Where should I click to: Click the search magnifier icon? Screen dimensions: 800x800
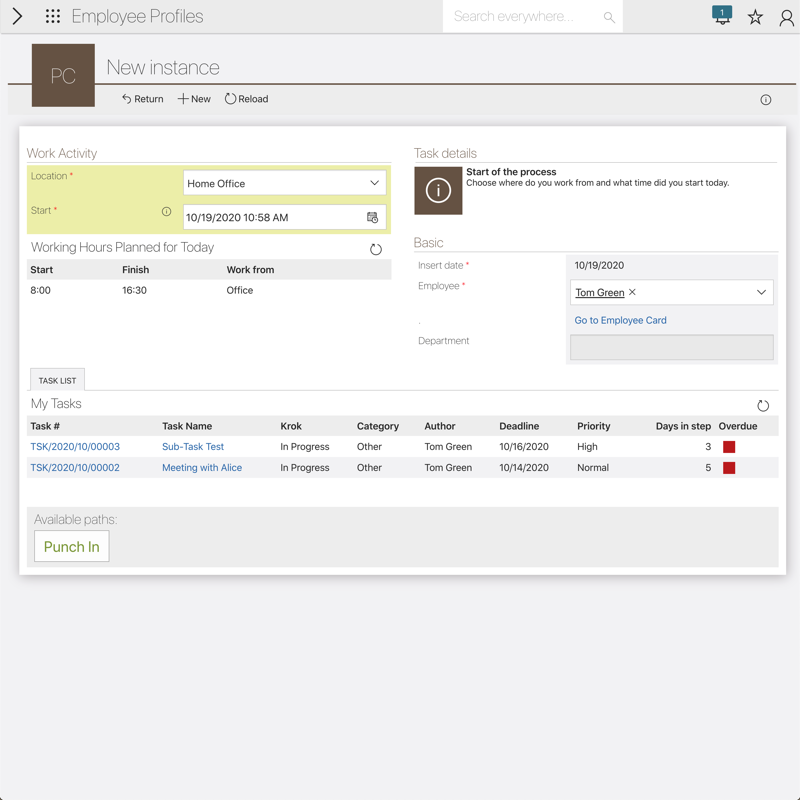click(x=609, y=17)
